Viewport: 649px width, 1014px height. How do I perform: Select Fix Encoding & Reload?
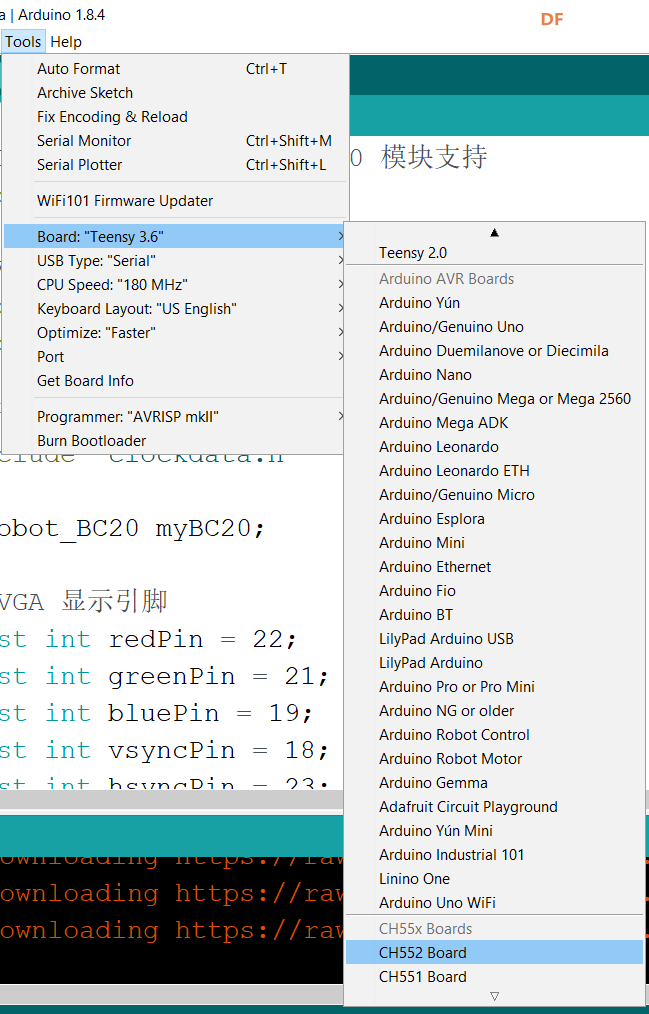[x=175, y=116]
